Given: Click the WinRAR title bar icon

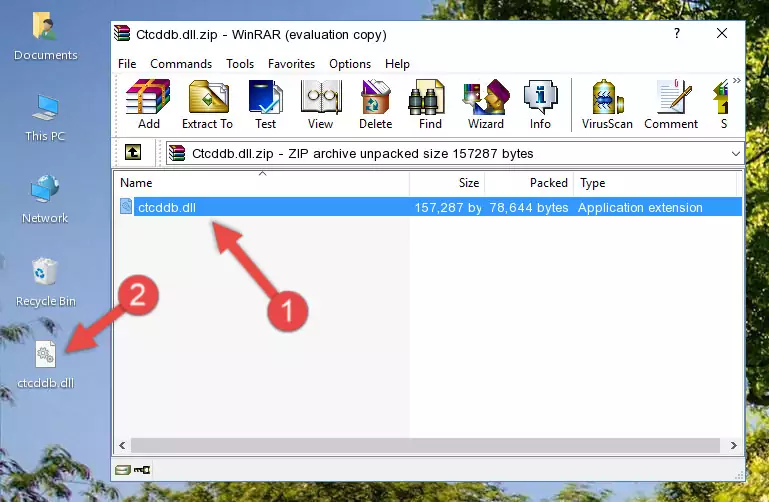Looking at the screenshot, I should pos(122,34).
